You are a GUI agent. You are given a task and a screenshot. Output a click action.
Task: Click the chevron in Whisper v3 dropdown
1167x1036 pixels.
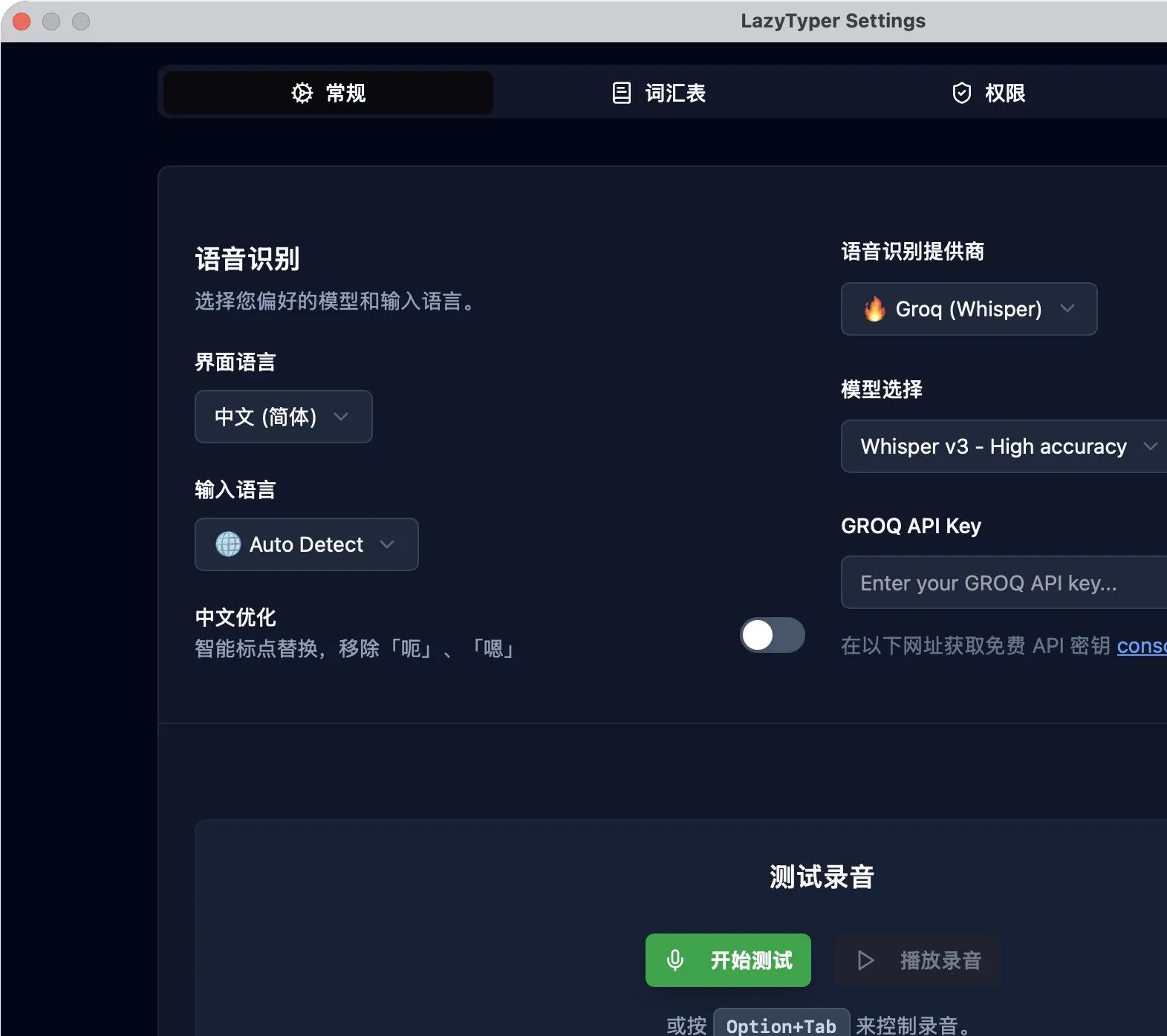click(x=1151, y=446)
